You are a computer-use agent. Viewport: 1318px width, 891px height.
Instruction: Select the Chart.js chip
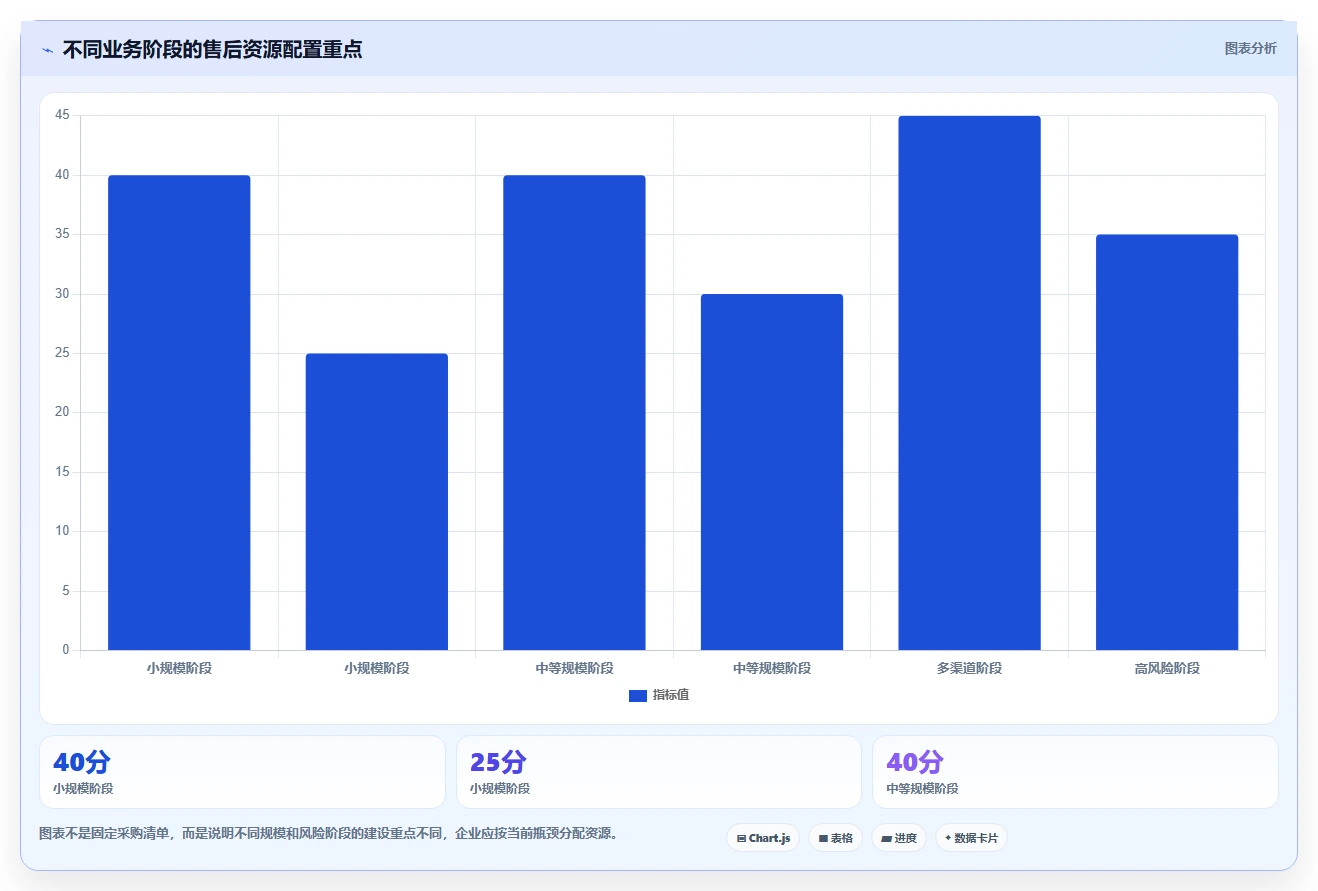[763, 838]
